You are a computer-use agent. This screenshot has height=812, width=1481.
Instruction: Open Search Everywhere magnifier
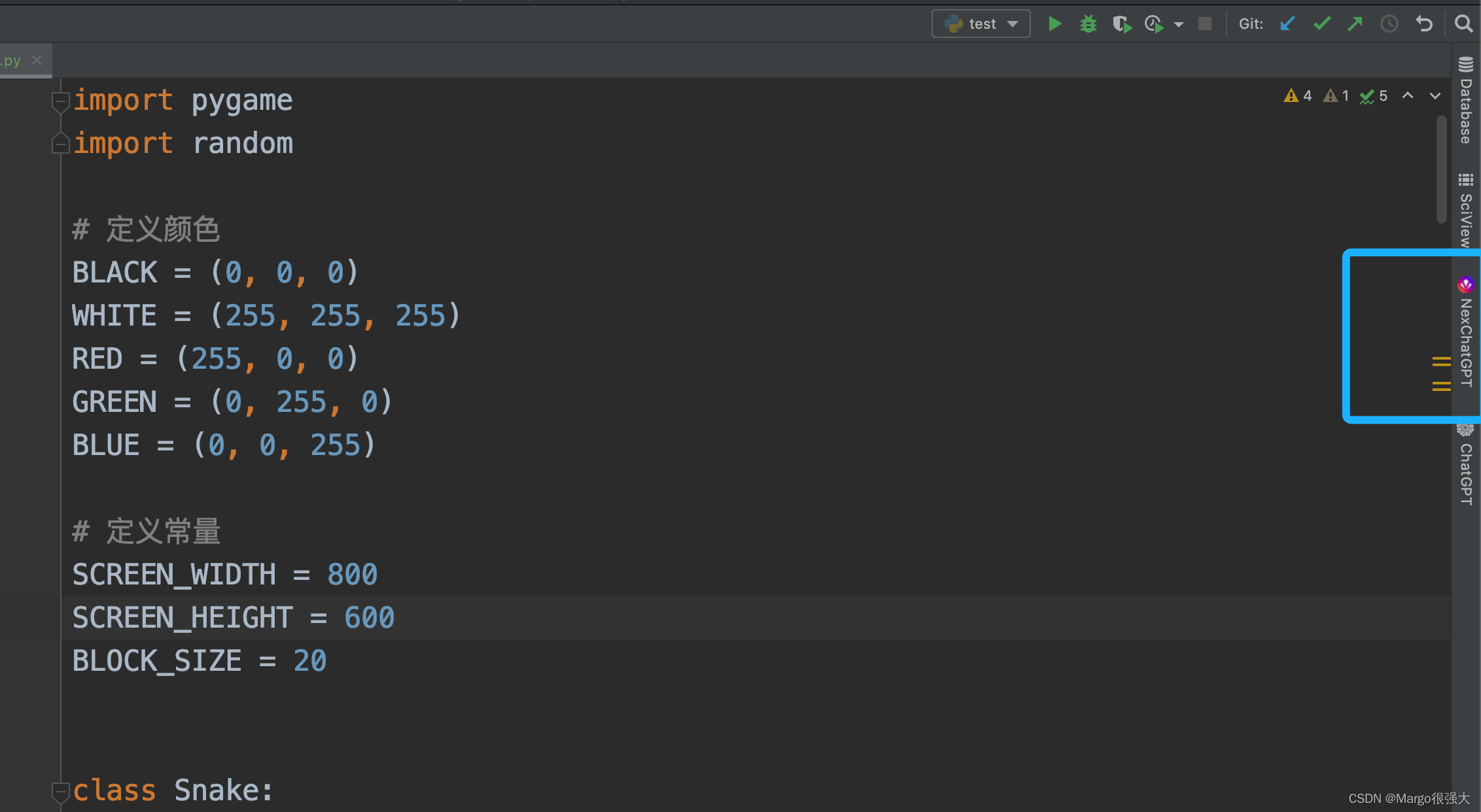coord(1464,24)
